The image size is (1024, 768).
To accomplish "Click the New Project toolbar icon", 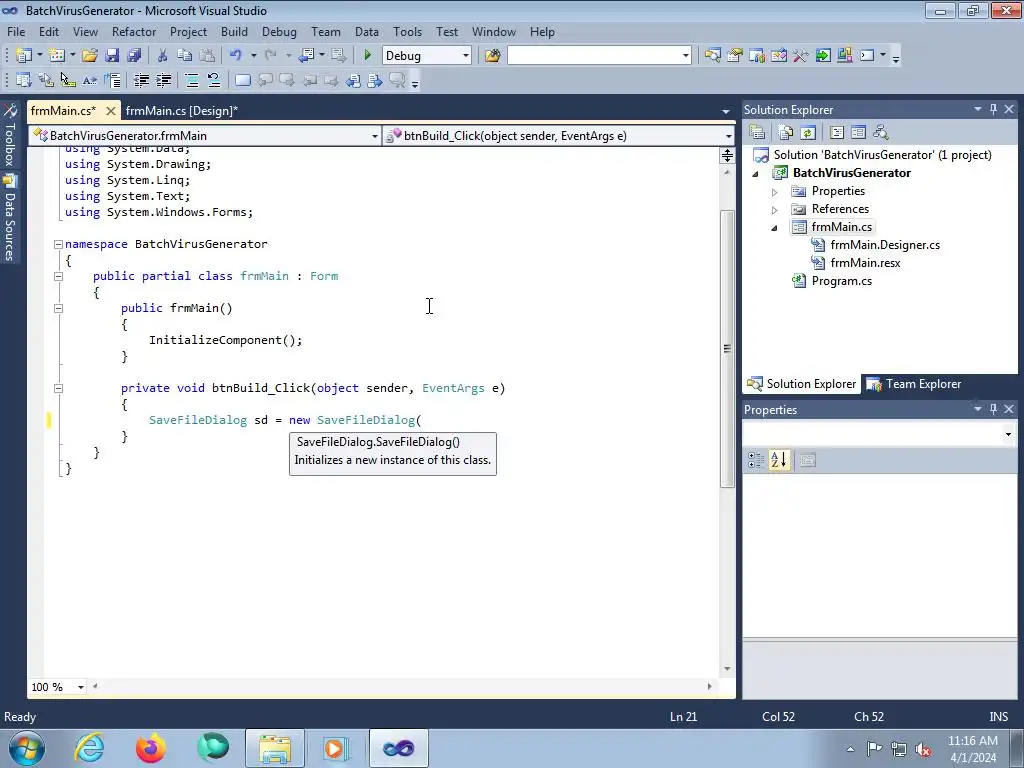I will click(24, 56).
